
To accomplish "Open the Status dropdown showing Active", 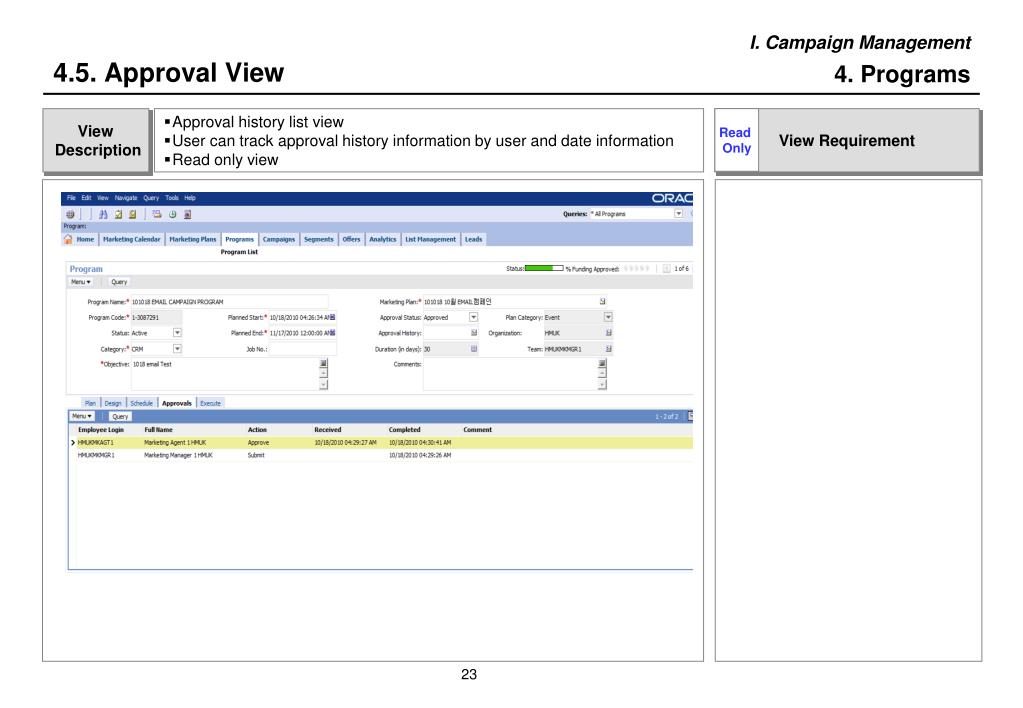I will coord(177,333).
